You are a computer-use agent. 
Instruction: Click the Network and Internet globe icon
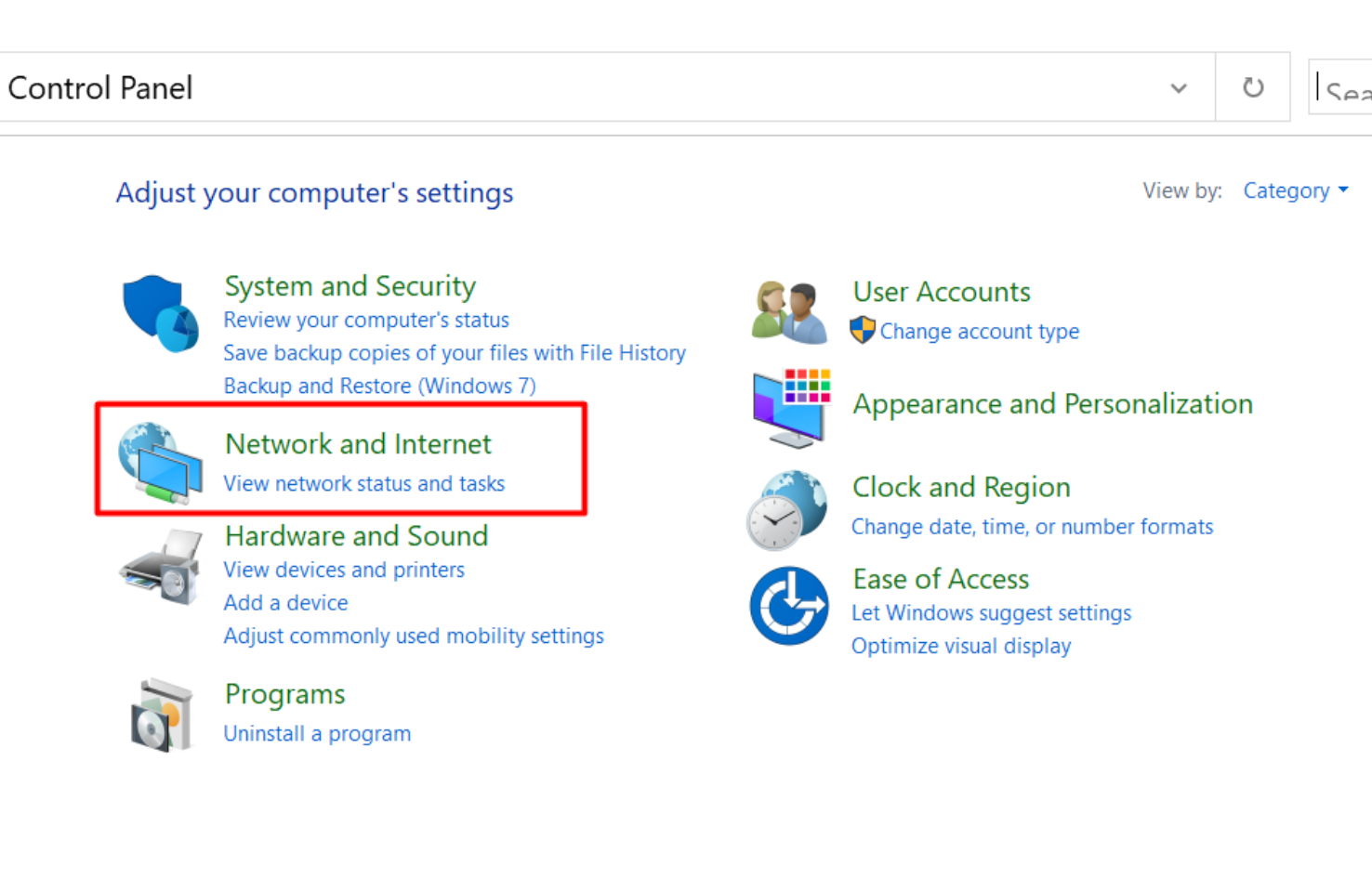158,464
